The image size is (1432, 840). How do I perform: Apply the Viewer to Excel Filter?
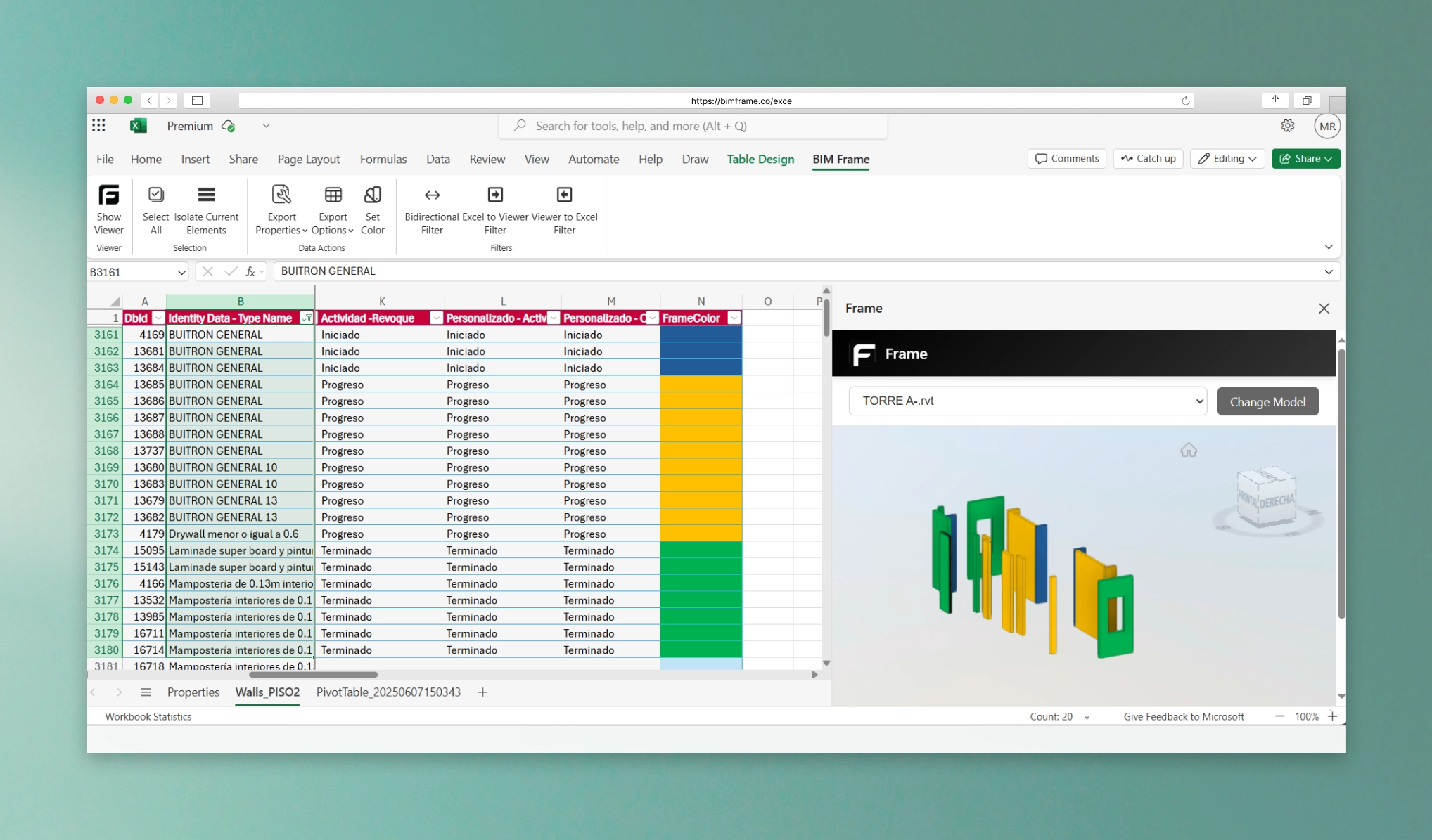click(563, 208)
